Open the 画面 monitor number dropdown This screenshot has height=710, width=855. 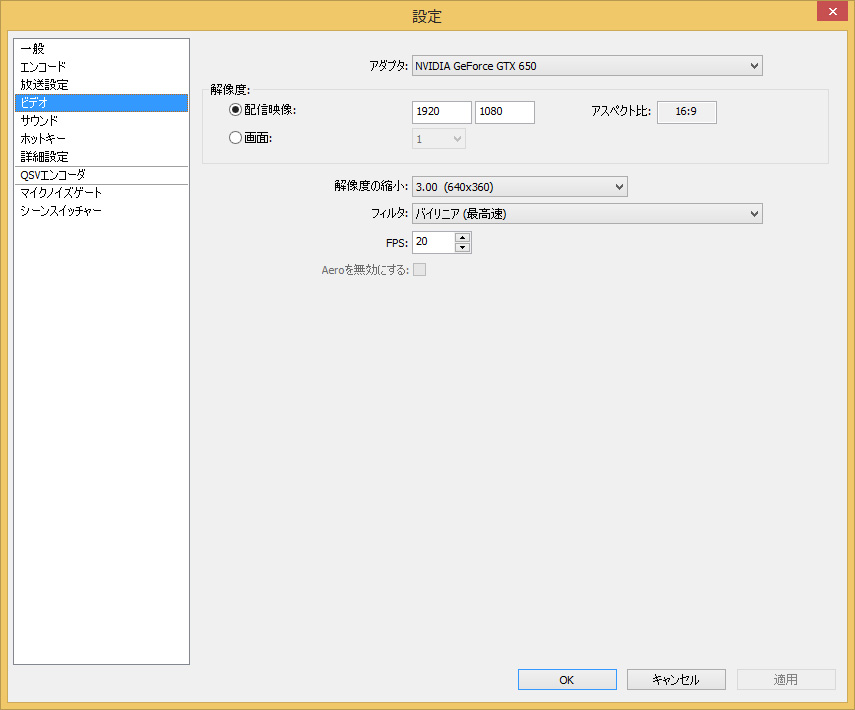[x=438, y=139]
